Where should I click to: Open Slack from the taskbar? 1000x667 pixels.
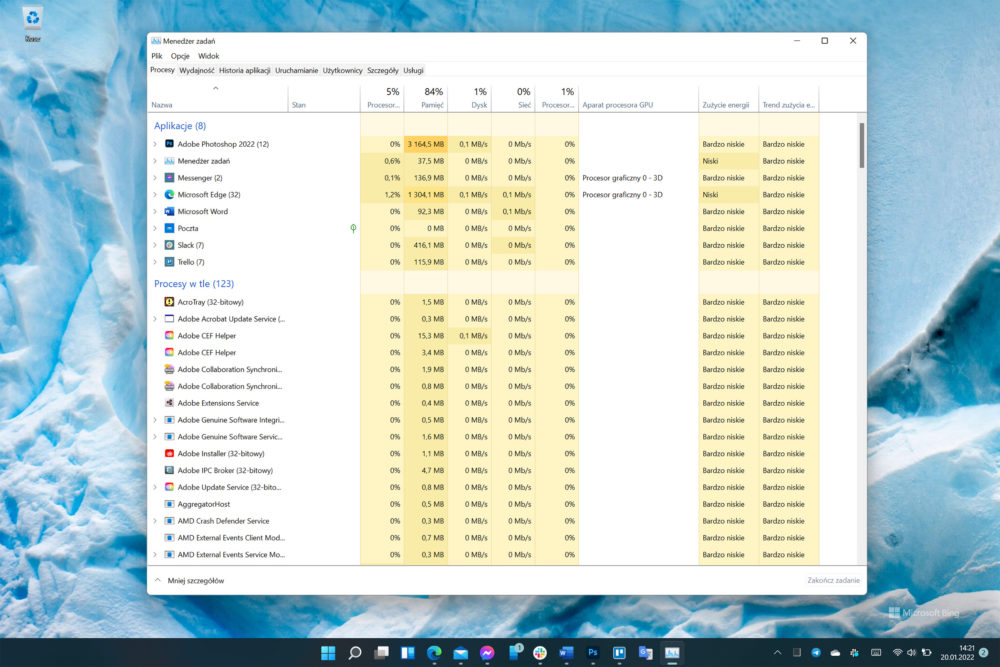(540, 652)
